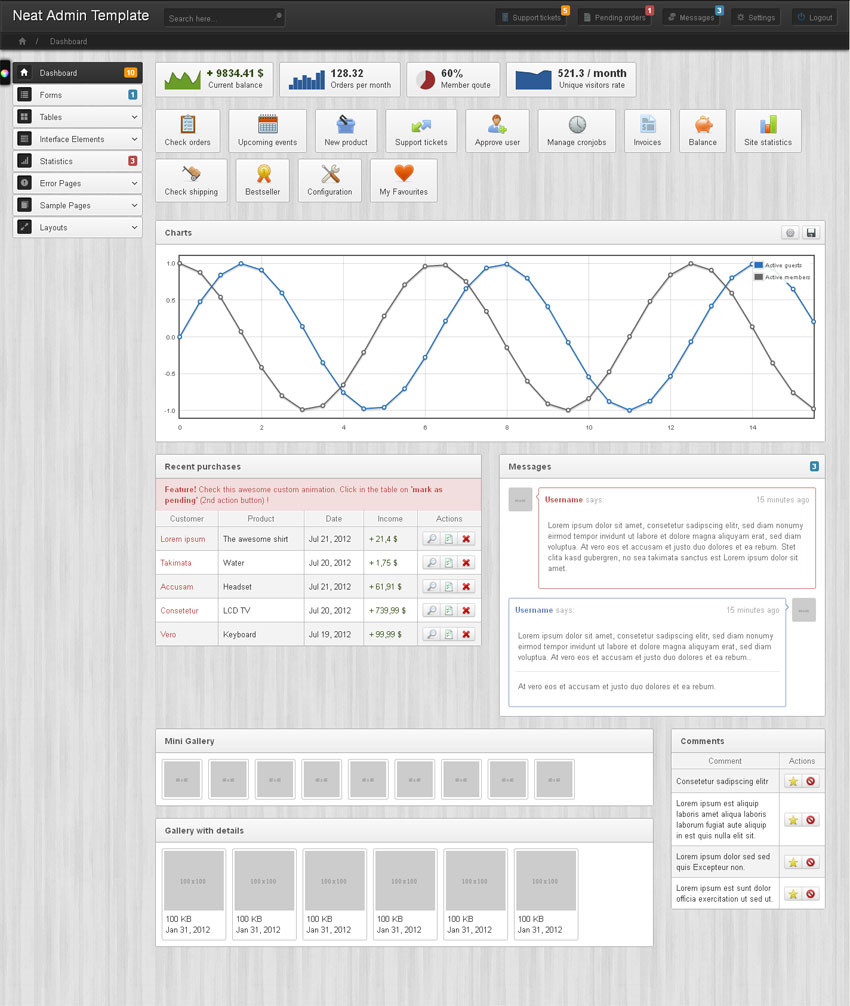Expand the Layouts sidebar menu
850x1006 pixels.
point(77,227)
